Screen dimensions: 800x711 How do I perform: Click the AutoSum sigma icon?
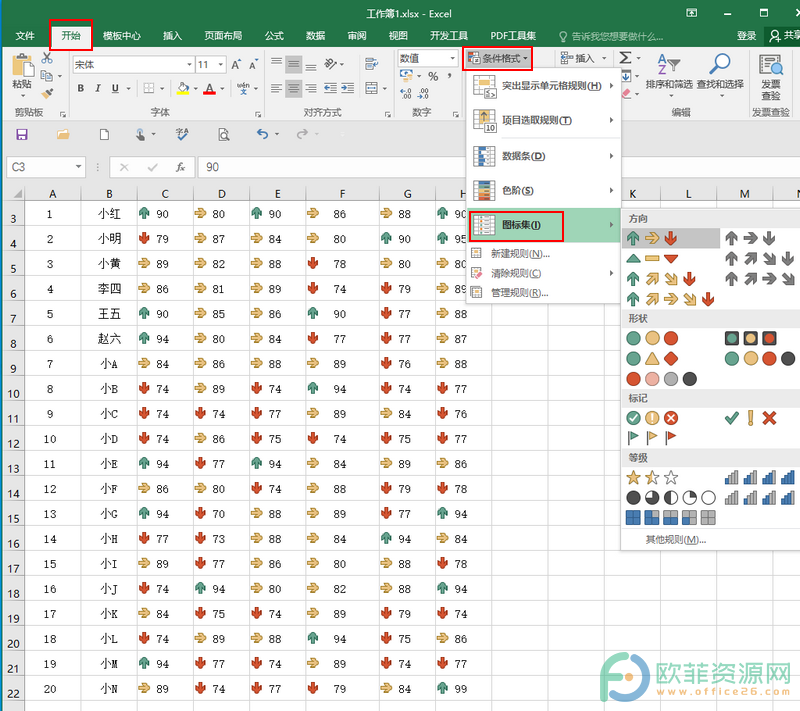point(625,57)
